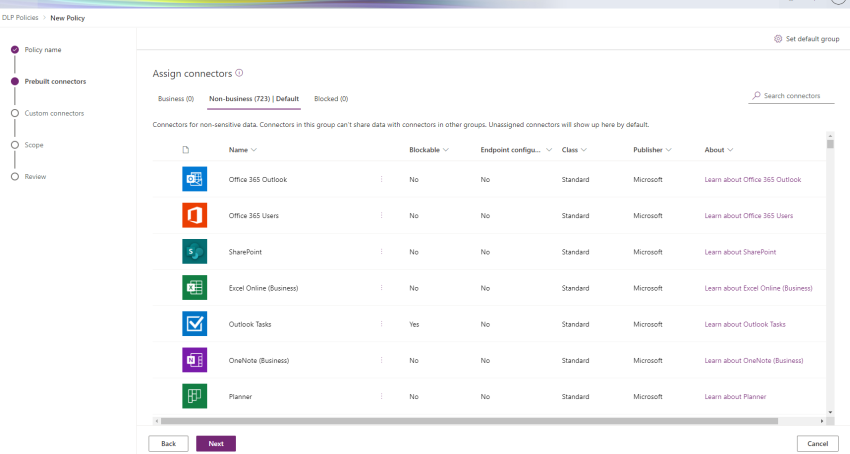The height and width of the screenshot is (454, 850).
Task: Open more options for Planner row
Action: click(382, 397)
